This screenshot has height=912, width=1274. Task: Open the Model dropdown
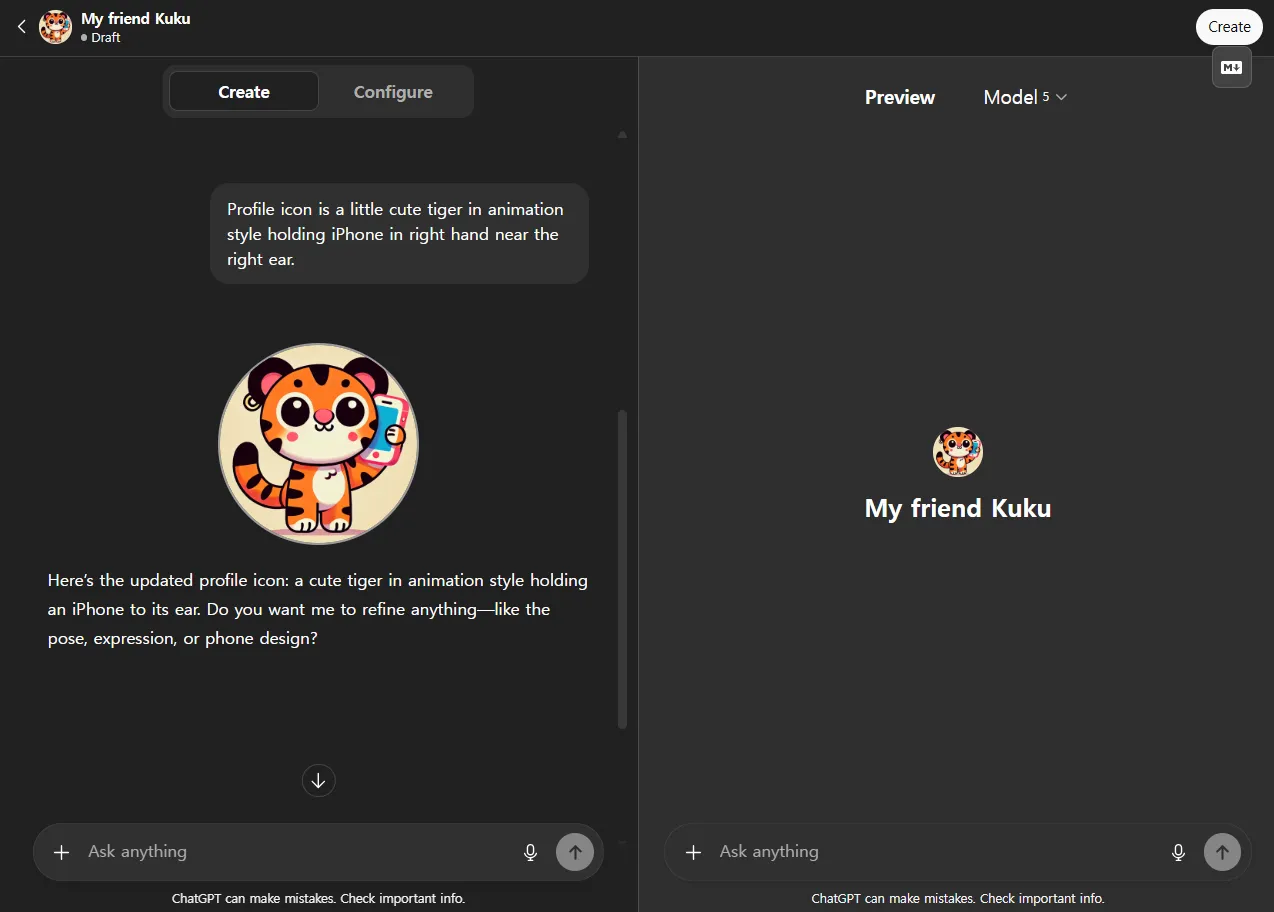pos(1025,97)
